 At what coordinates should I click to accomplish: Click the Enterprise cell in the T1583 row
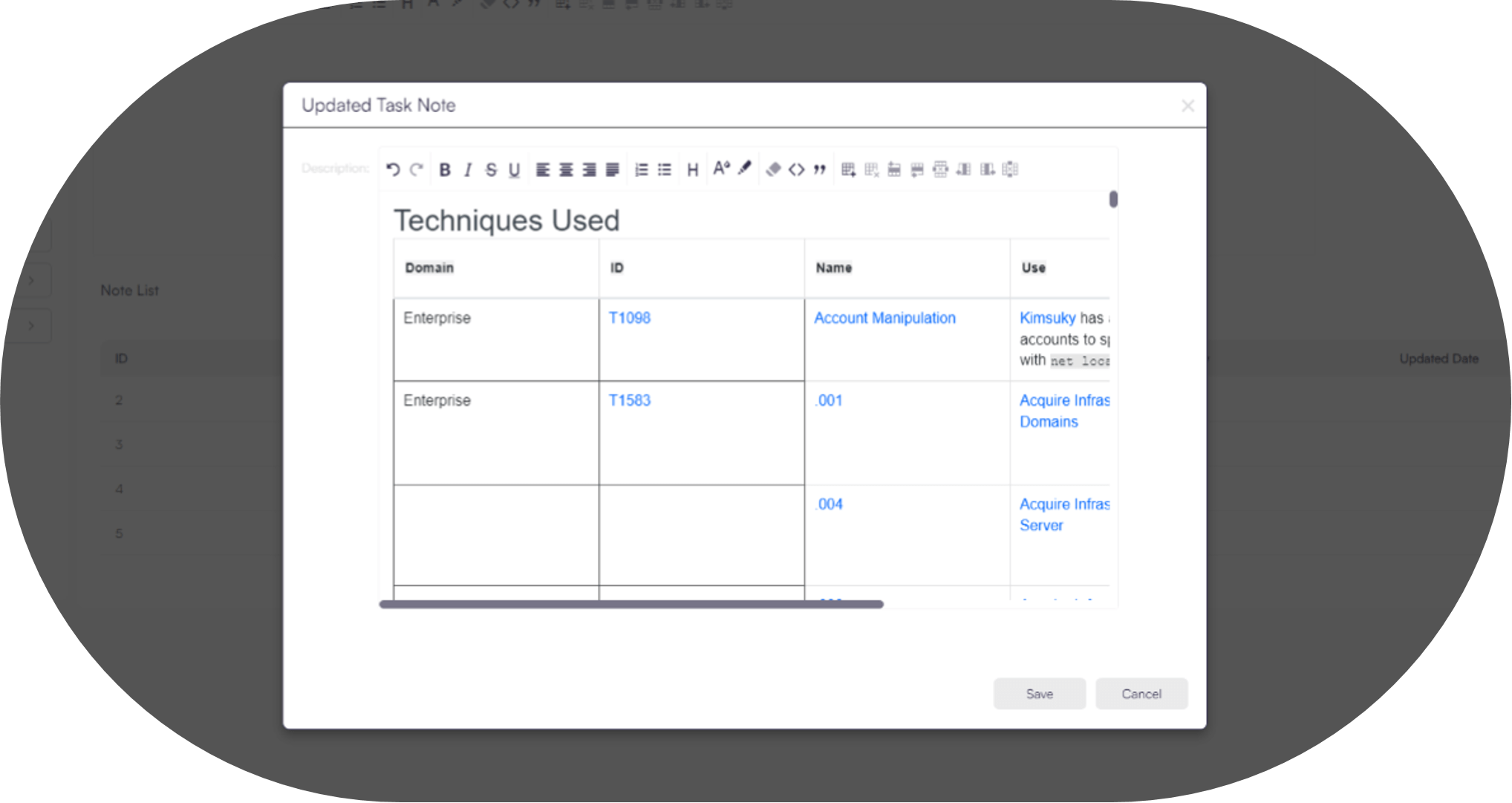point(496,433)
